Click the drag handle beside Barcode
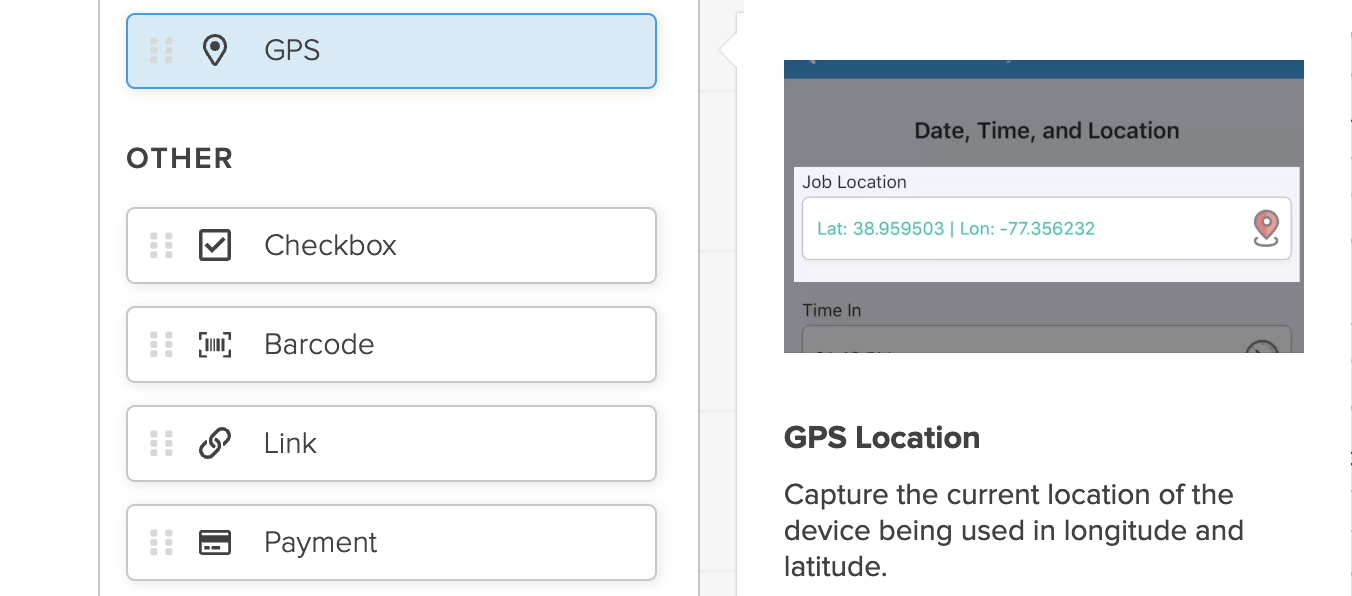The image size is (1352, 596). [x=160, y=344]
